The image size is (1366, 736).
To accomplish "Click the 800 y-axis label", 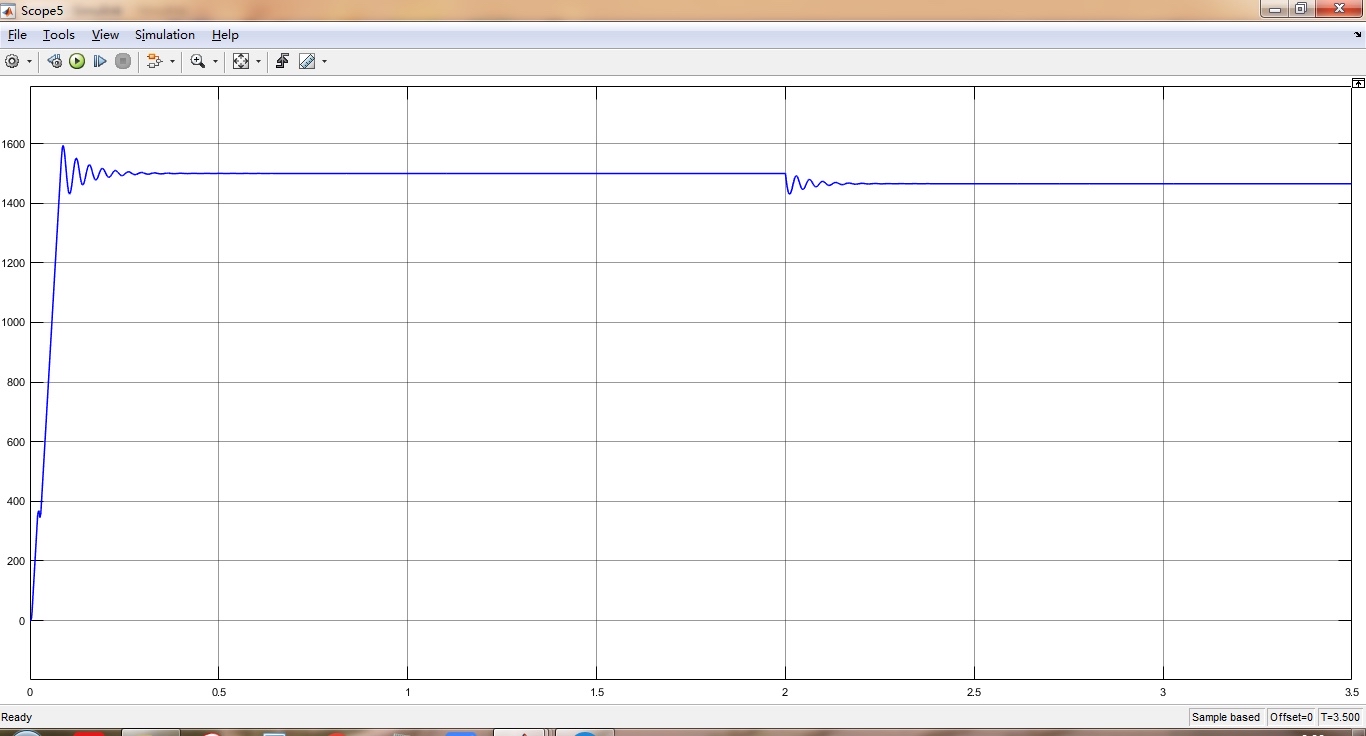I will [17, 382].
